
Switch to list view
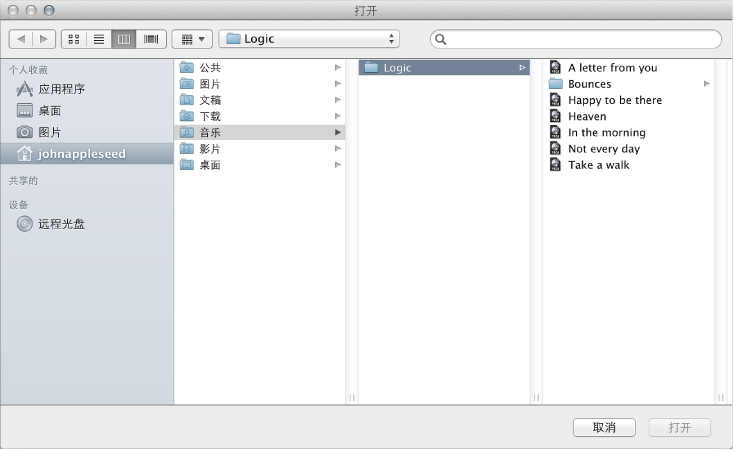pyautogui.click(x=99, y=39)
